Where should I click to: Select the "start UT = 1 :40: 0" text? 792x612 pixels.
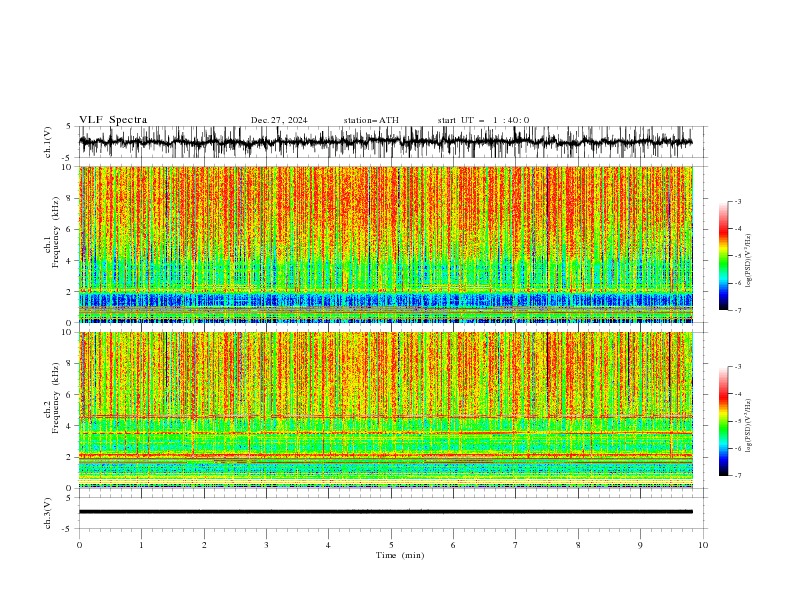483,120
